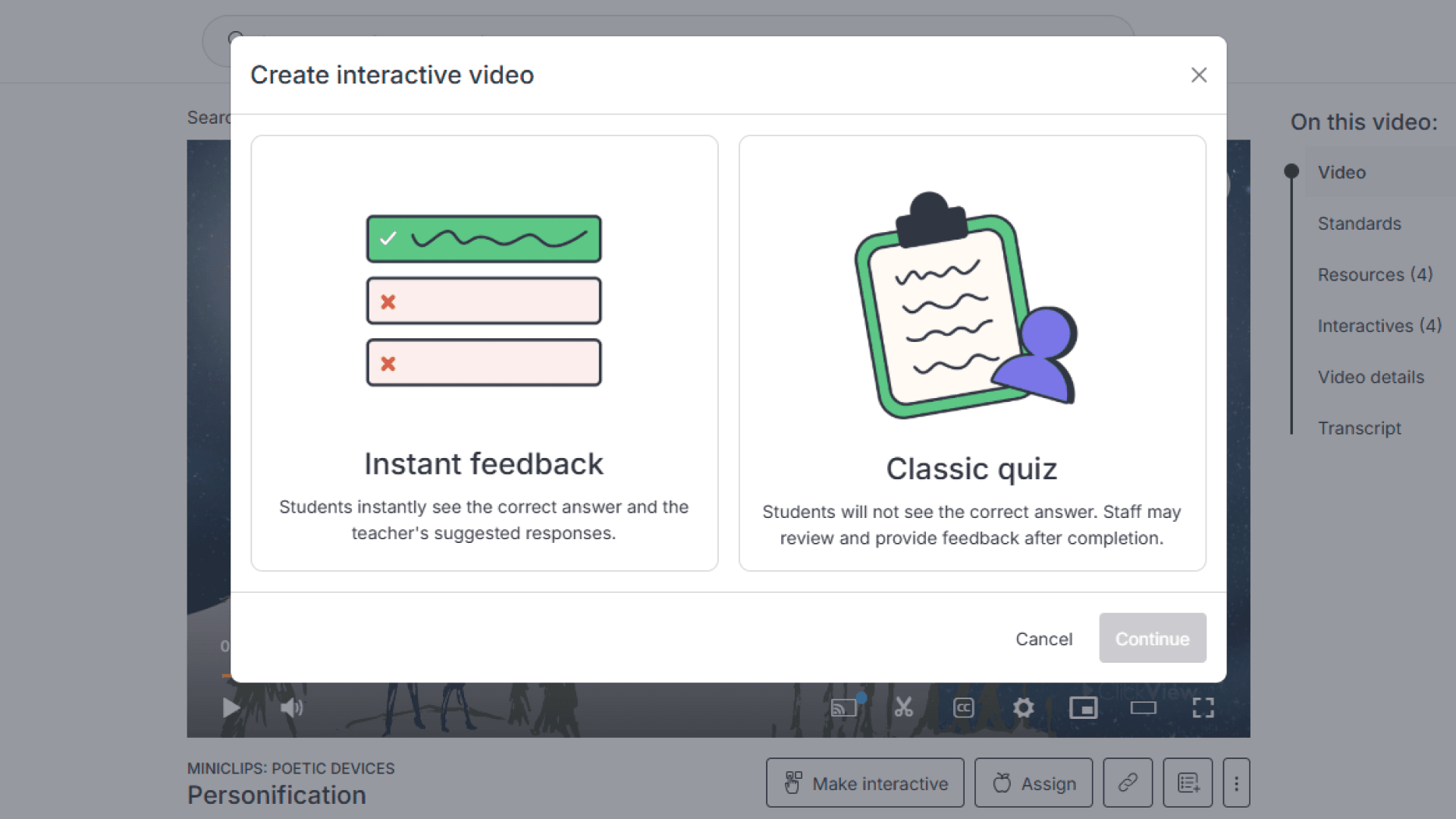Image resolution: width=1456 pixels, height=819 pixels.
Task: Click the cast to device icon
Action: [844, 708]
